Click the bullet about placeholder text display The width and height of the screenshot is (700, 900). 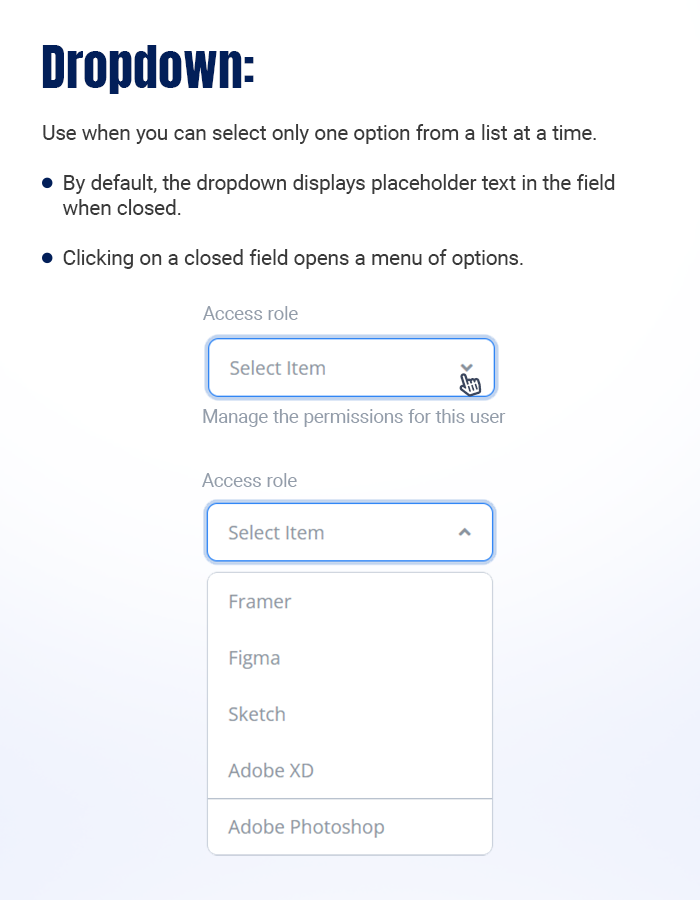tap(339, 195)
